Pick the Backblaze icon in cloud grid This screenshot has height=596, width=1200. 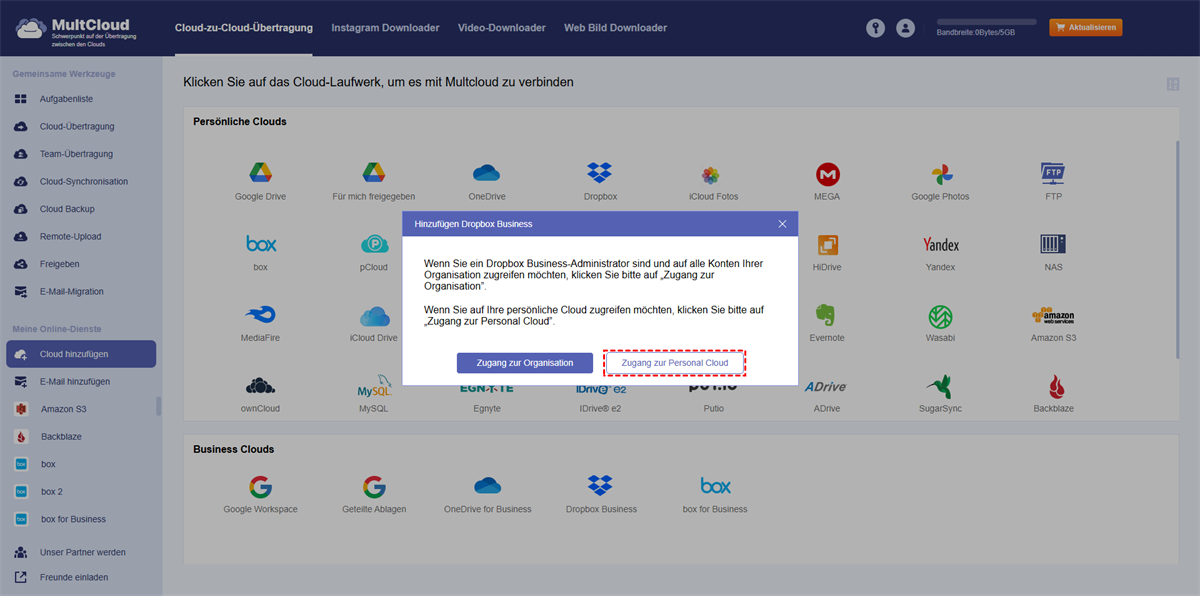click(x=1053, y=387)
